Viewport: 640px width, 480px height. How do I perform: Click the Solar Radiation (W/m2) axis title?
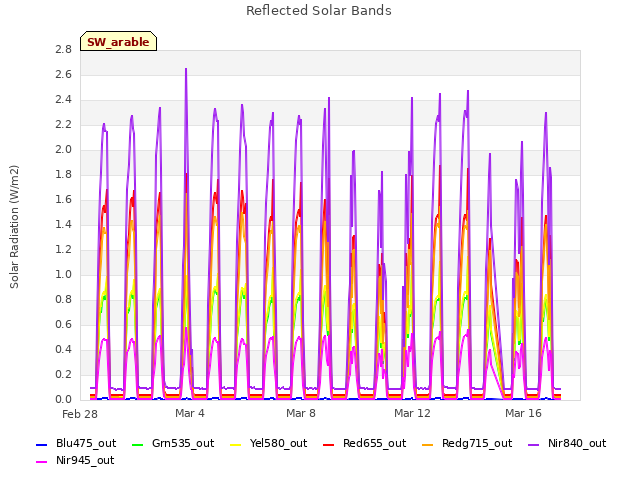[x=14, y=227]
